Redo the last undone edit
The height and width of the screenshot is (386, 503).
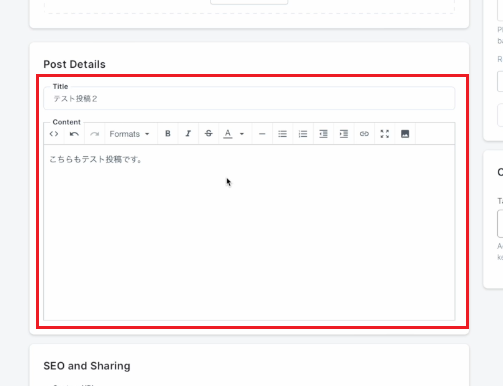click(94, 134)
